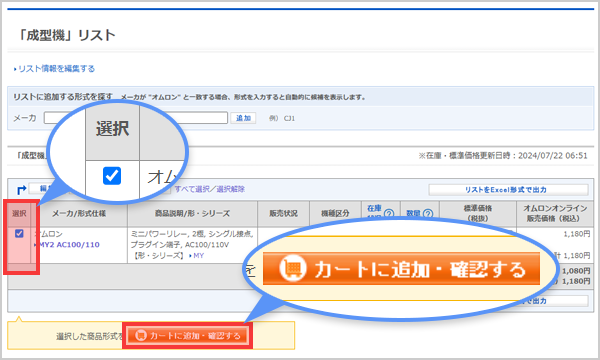Open the MY2 AC100/110 product link
600x360 pixels.
coord(70,245)
